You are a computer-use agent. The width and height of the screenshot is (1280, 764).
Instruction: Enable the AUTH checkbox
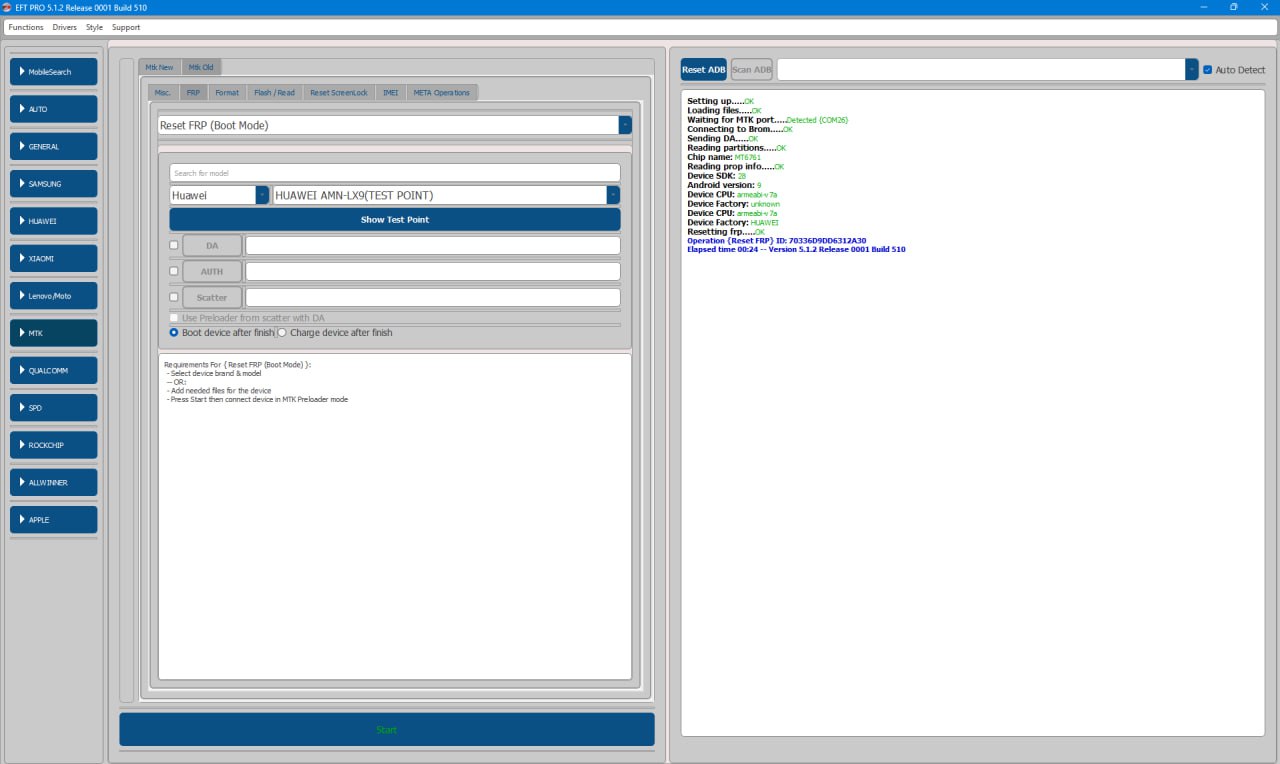(x=174, y=271)
